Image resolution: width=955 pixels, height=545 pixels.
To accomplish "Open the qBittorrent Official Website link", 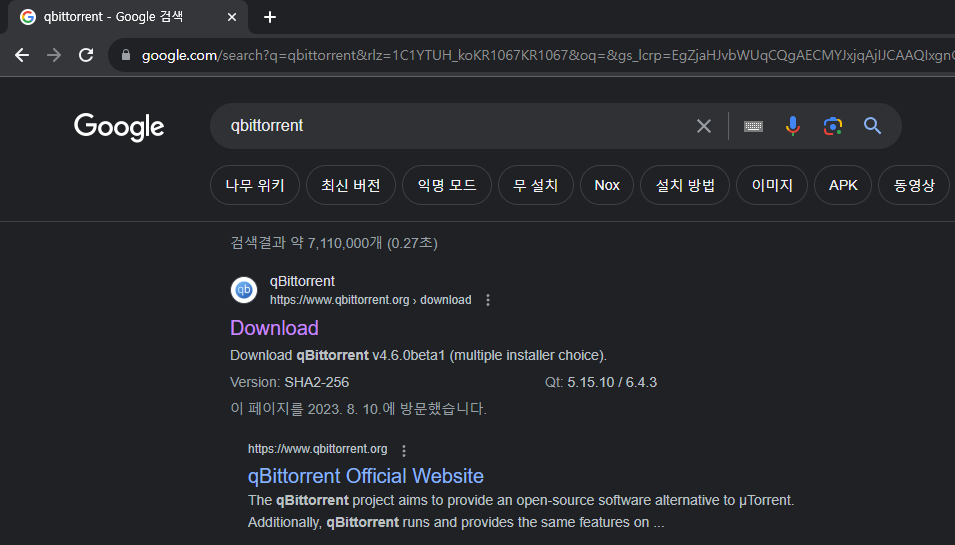I will pyautogui.click(x=365, y=476).
